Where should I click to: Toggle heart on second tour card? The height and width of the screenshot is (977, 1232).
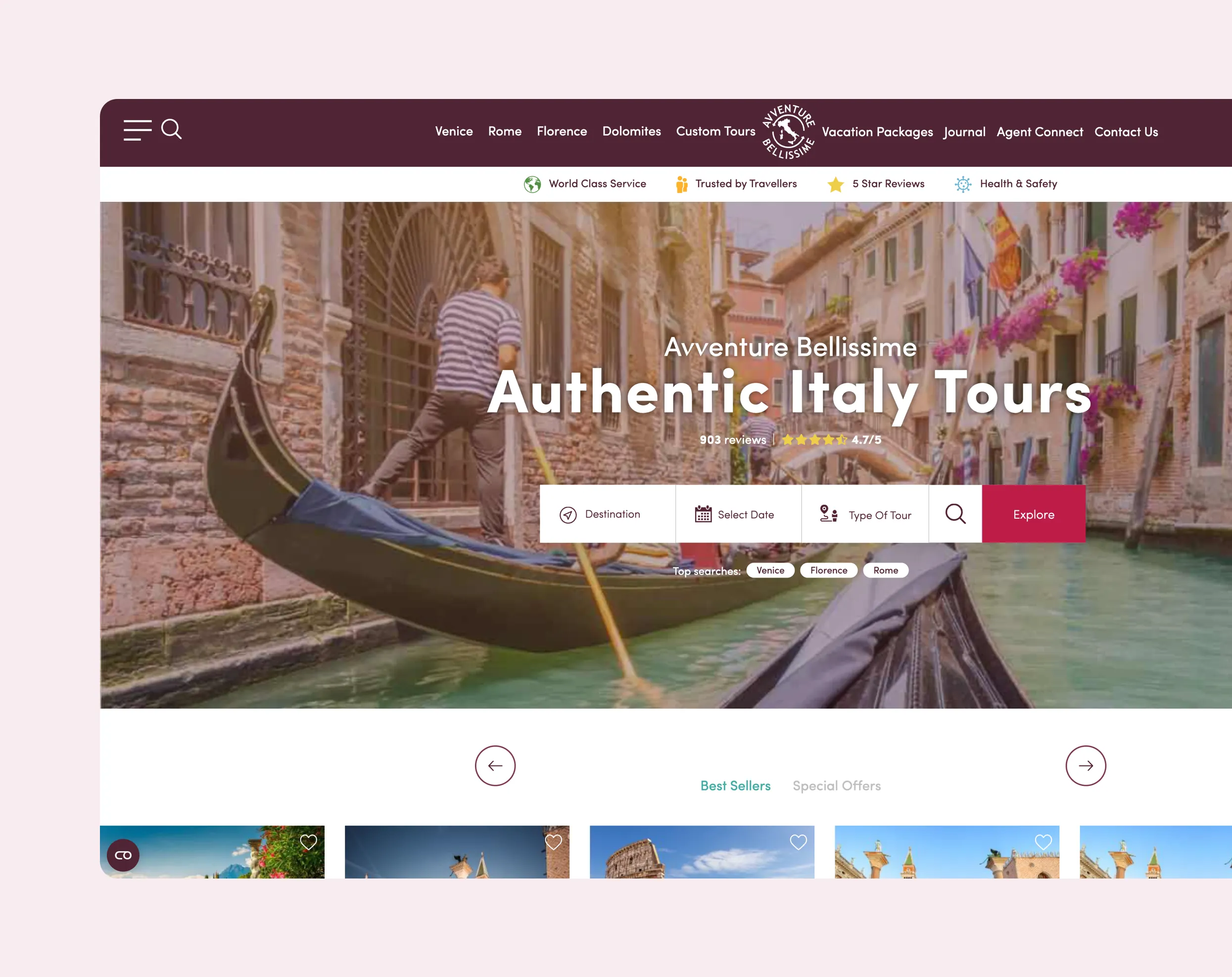pos(554,842)
